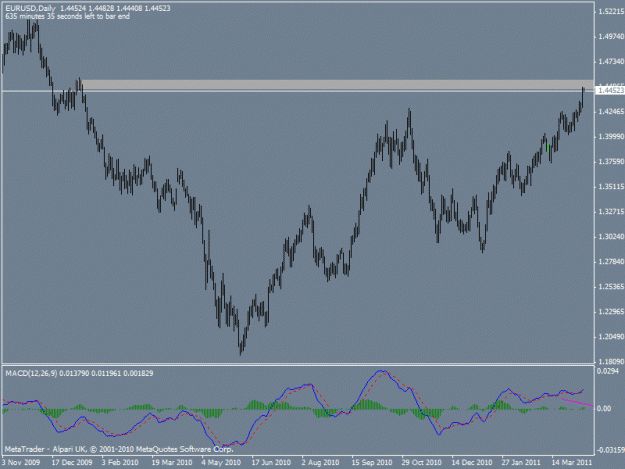The width and height of the screenshot is (625, 469).
Task: Click the 1.35115 price scale value
Action: click(x=611, y=187)
